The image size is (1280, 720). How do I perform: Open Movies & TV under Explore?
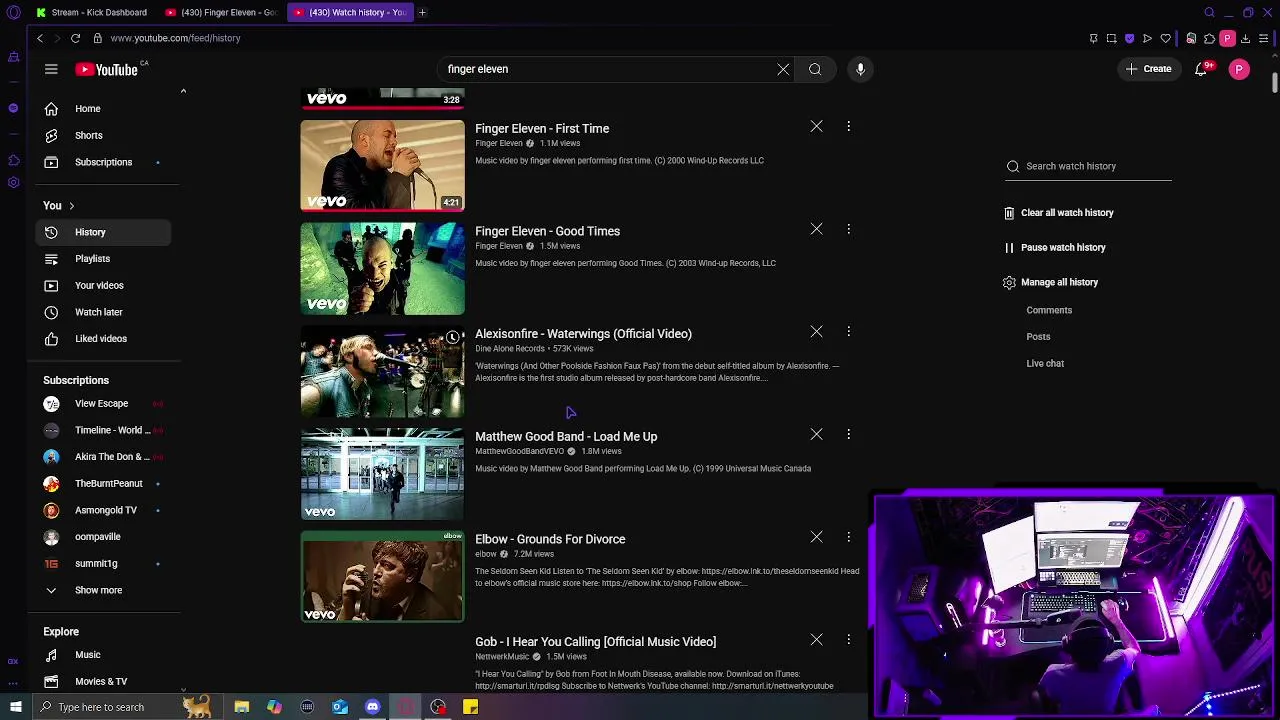coord(104,681)
